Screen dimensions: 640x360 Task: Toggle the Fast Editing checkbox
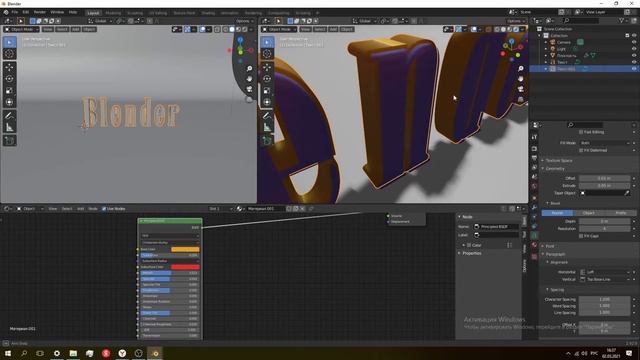(x=581, y=132)
